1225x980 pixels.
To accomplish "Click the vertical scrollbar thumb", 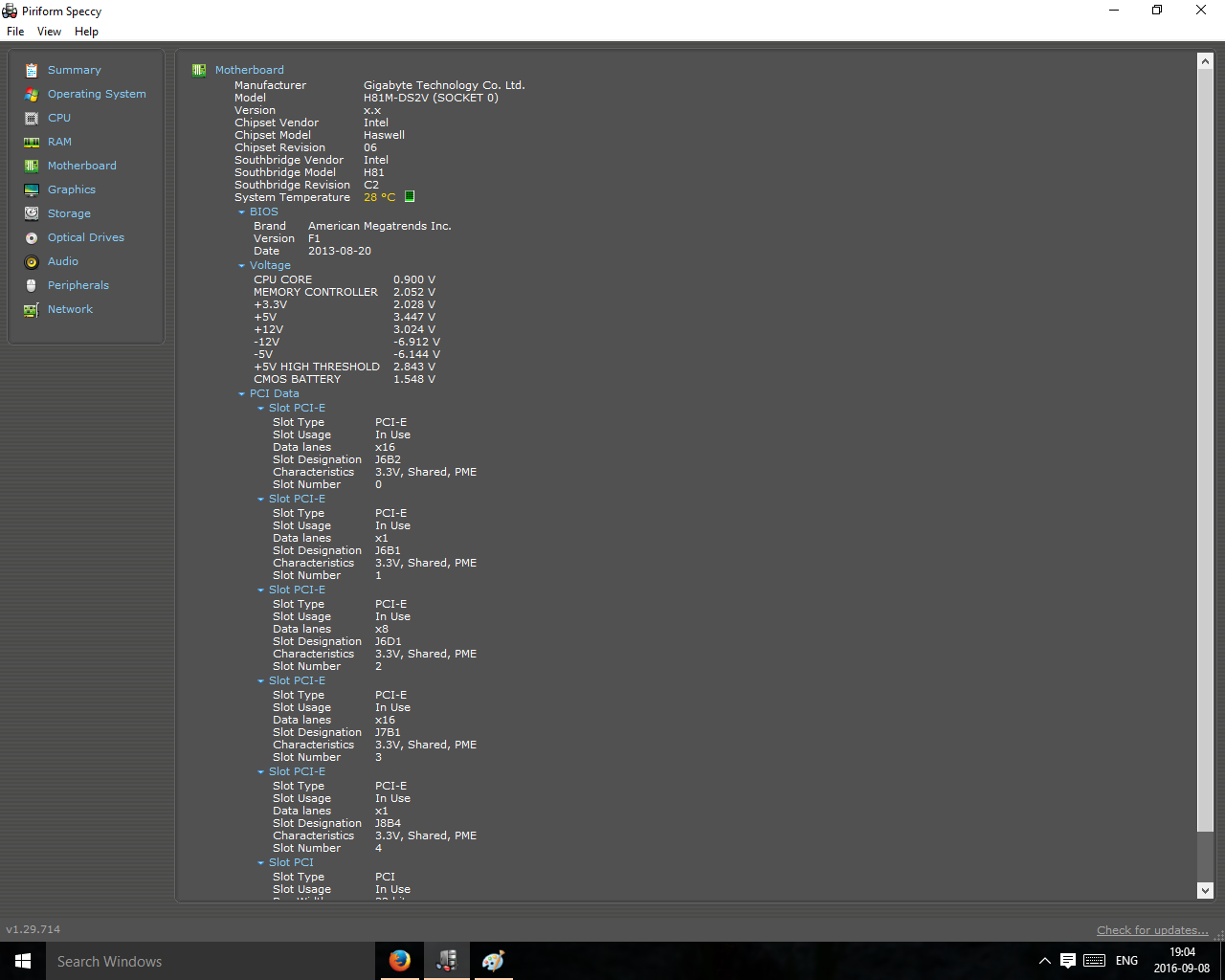I will pos(1205,450).
